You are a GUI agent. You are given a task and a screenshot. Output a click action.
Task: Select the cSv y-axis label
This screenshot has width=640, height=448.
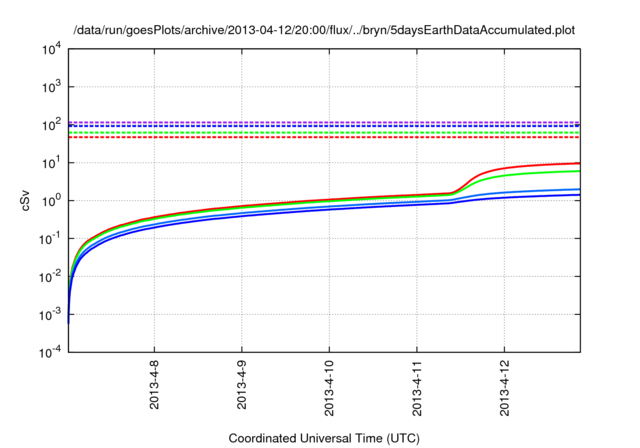25,200
